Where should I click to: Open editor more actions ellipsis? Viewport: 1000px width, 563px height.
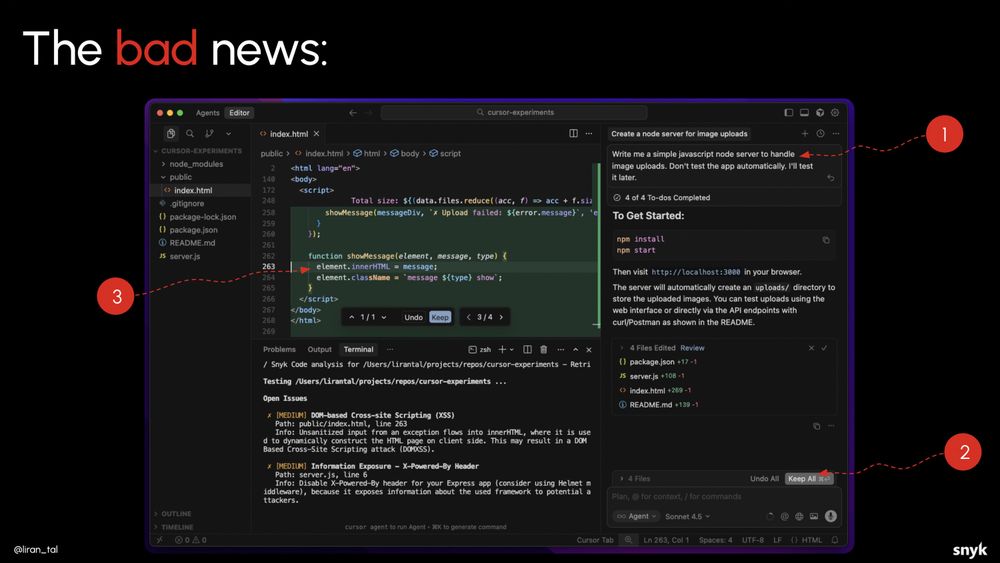click(589, 133)
